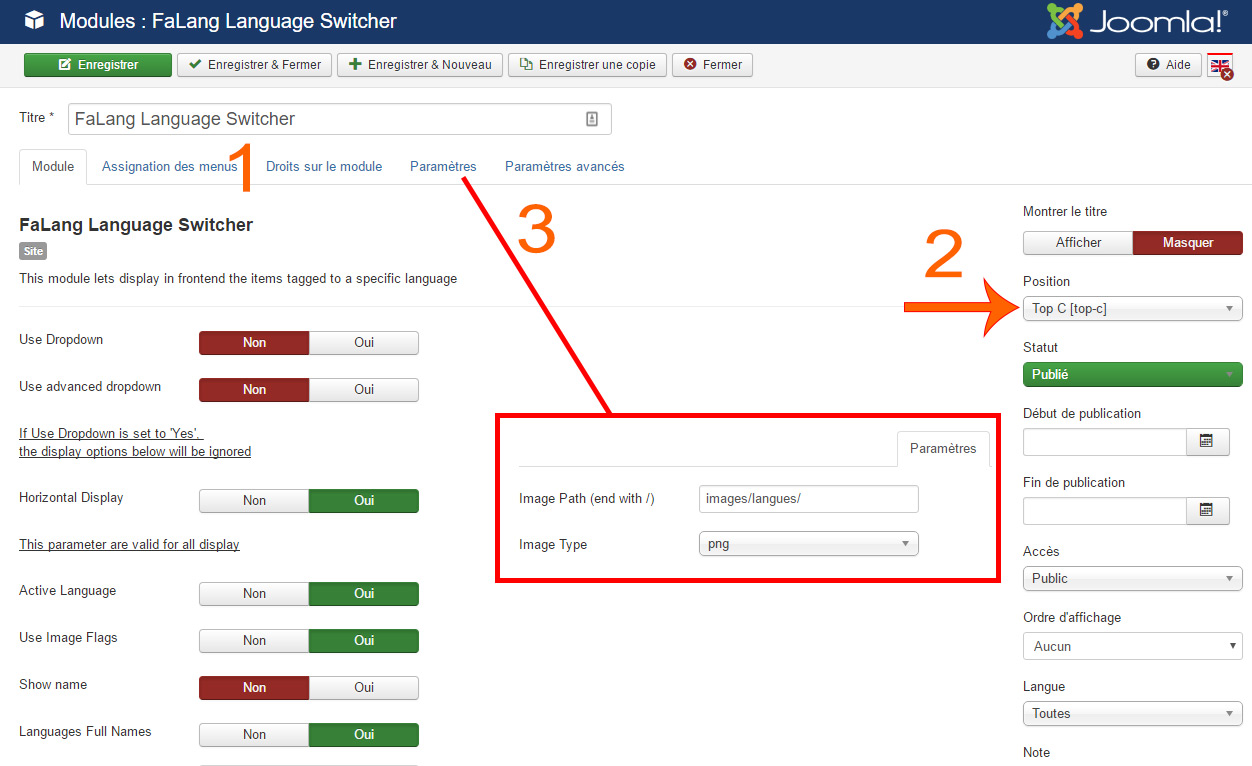
Task: Switch to the Module tab
Action: 53,167
